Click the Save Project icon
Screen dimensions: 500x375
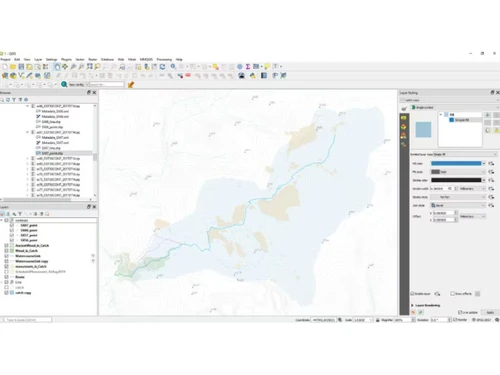21,67
